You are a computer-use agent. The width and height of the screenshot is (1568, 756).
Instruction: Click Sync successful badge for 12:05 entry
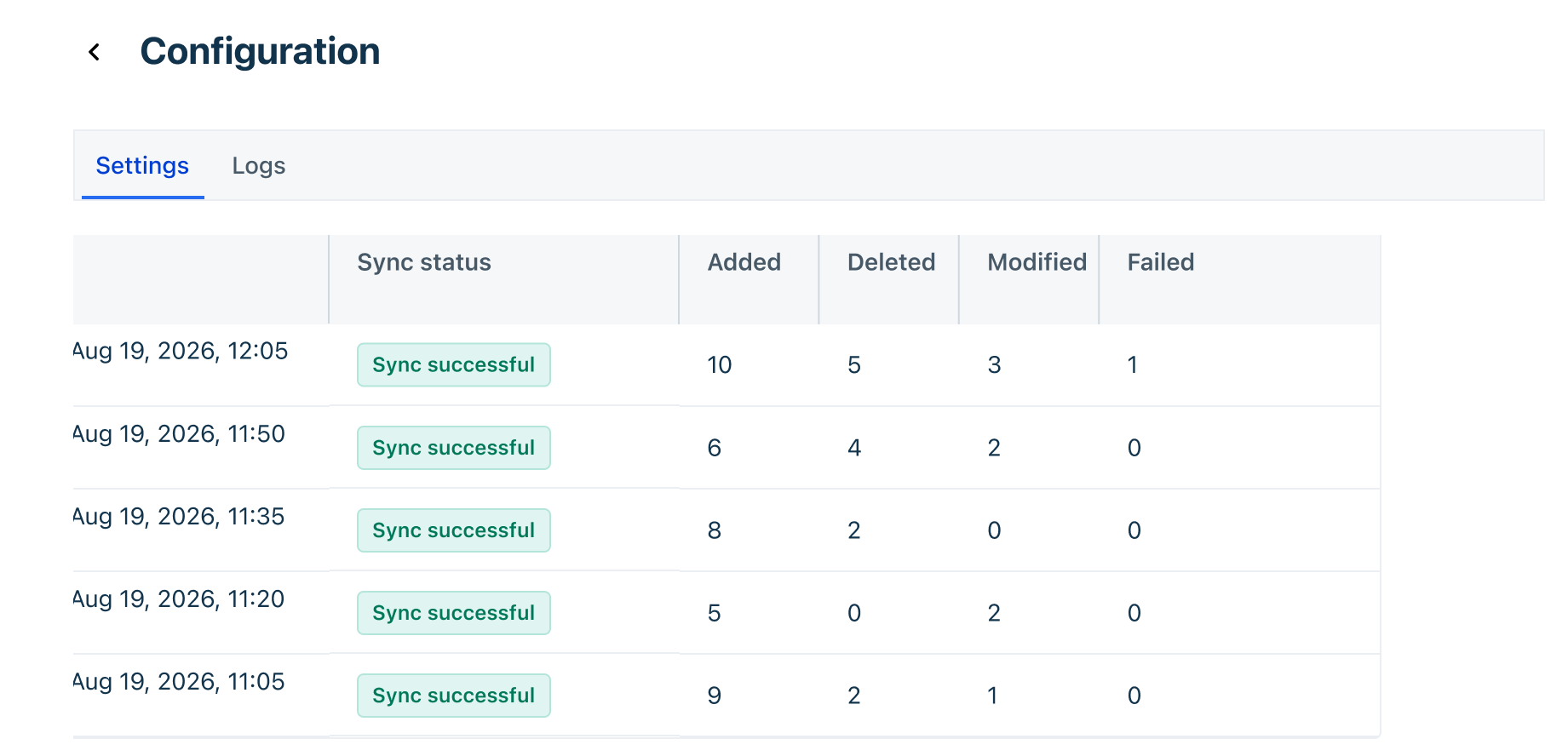point(454,365)
